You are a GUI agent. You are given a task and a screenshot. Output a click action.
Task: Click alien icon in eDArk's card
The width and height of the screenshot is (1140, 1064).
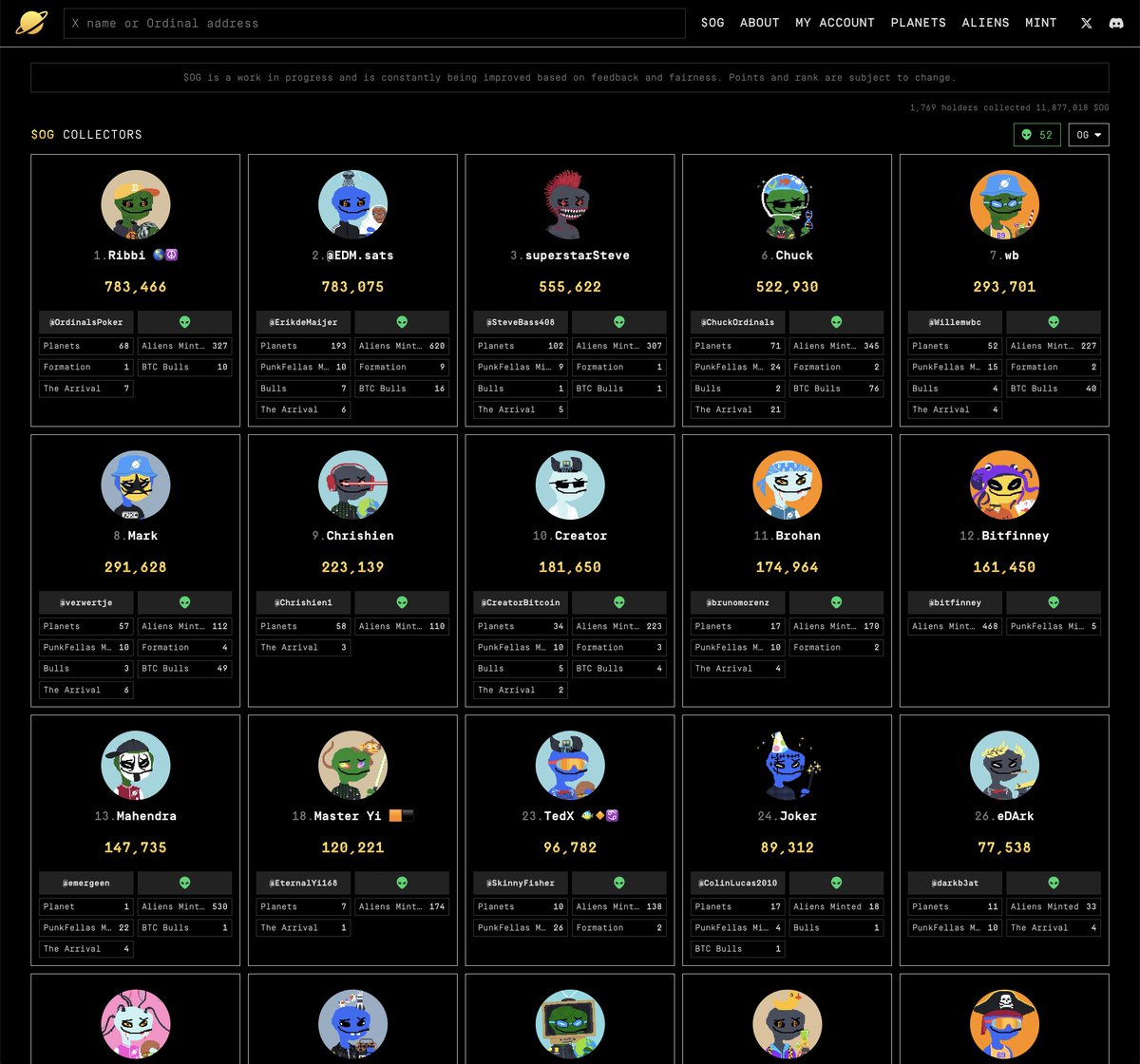[1054, 883]
